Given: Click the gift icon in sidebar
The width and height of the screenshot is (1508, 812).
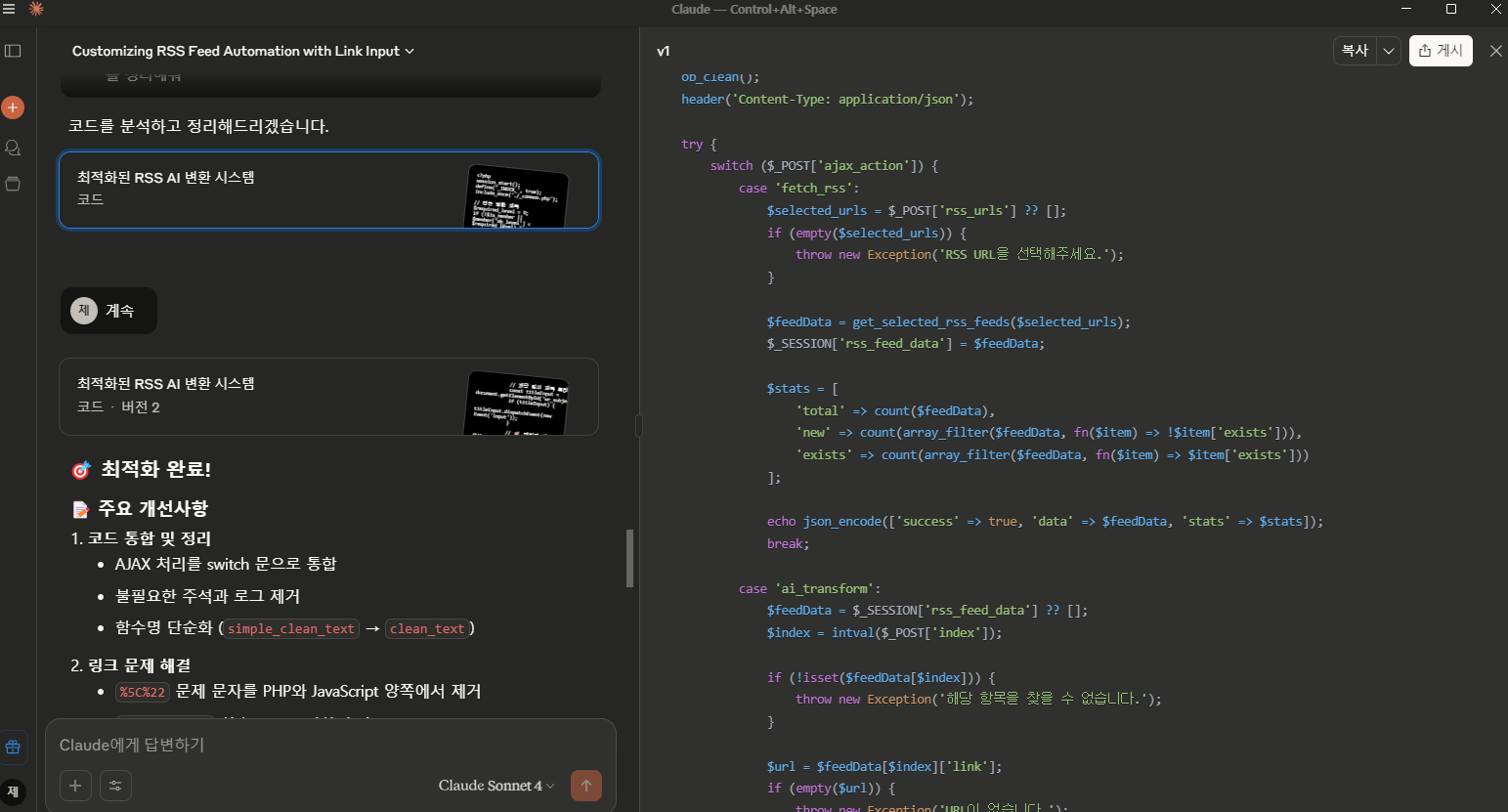Looking at the screenshot, I should click(13, 747).
